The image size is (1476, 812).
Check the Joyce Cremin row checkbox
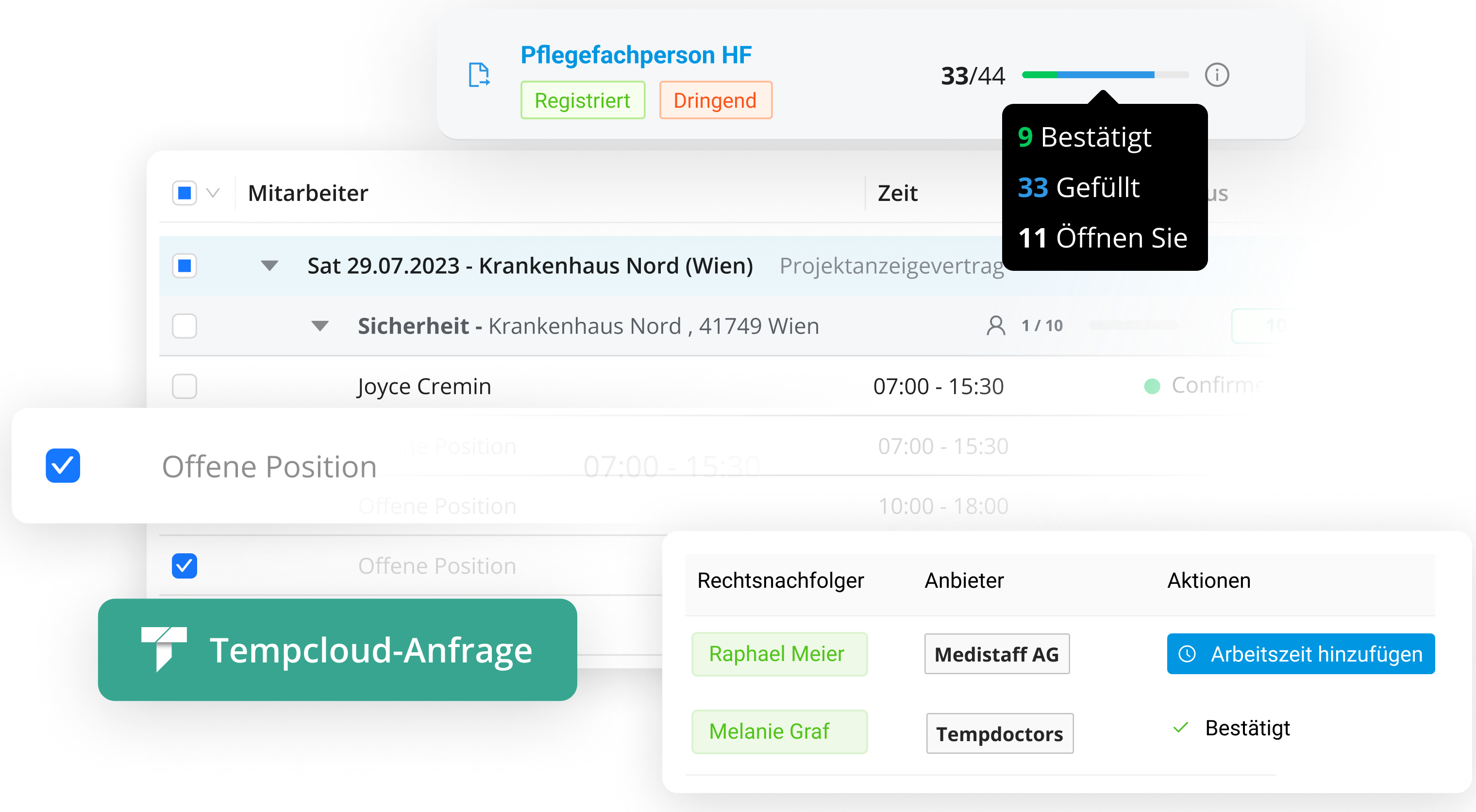point(184,386)
